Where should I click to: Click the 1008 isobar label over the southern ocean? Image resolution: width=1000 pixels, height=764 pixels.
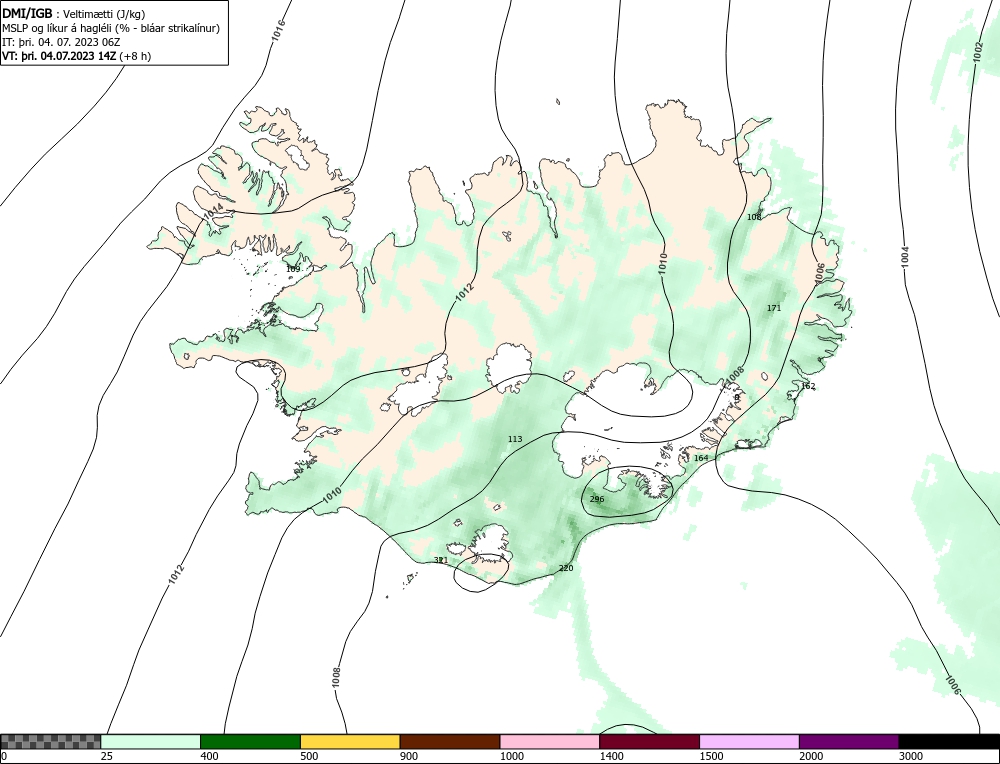(x=336, y=677)
